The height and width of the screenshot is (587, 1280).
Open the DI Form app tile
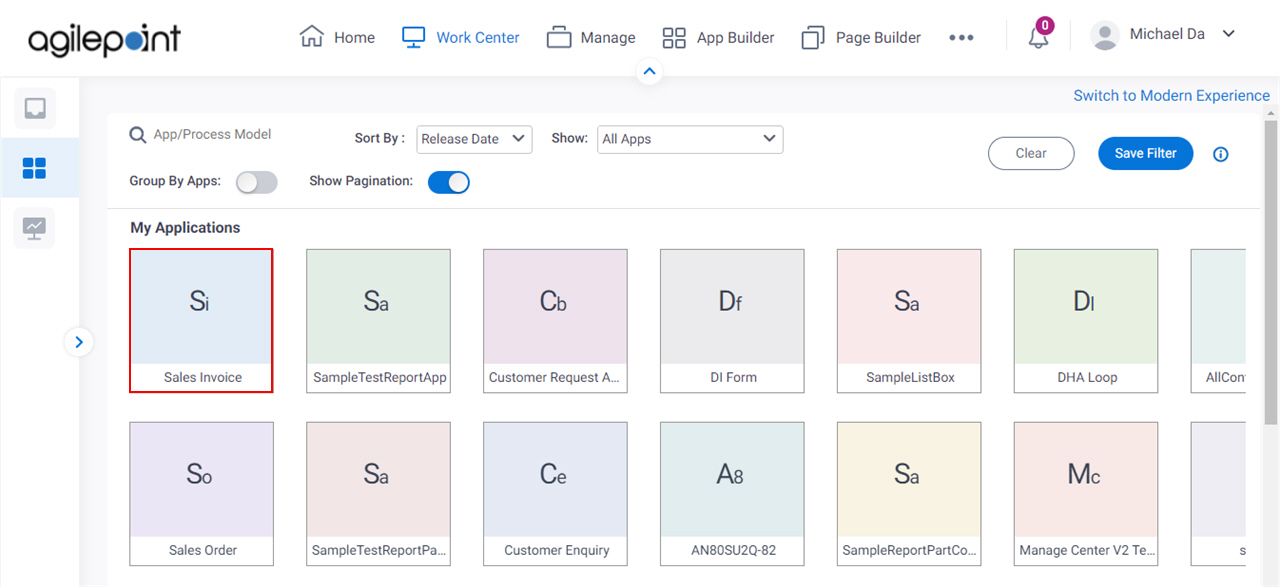click(x=733, y=320)
